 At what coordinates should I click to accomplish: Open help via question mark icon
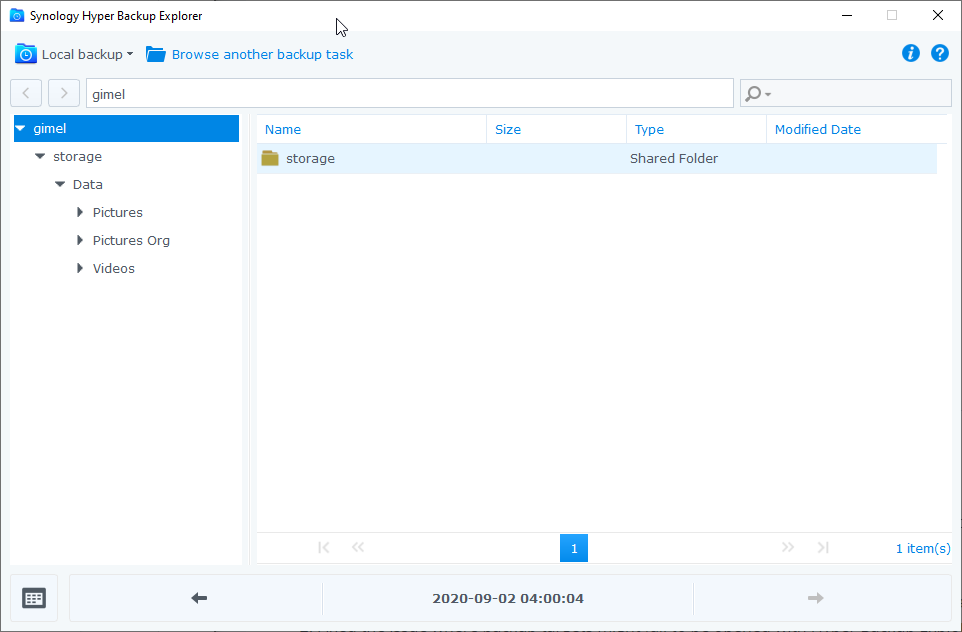point(940,54)
